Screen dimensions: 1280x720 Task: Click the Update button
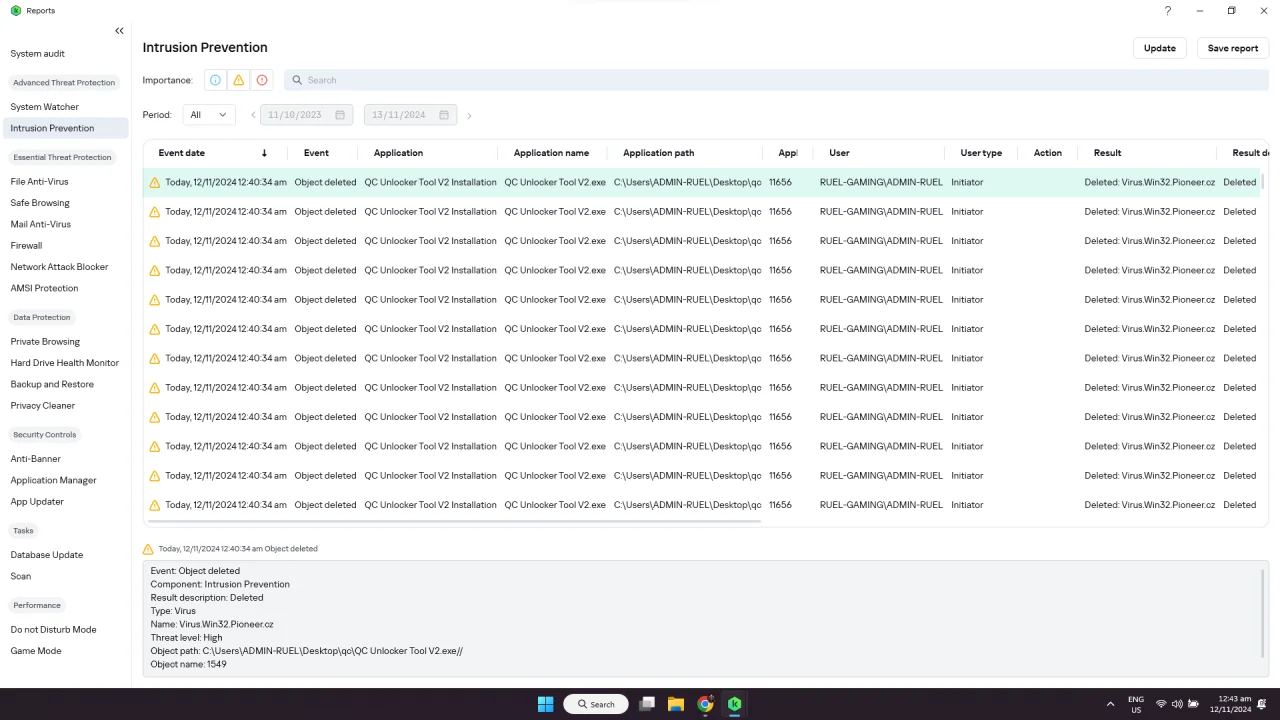pos(1160,48)
